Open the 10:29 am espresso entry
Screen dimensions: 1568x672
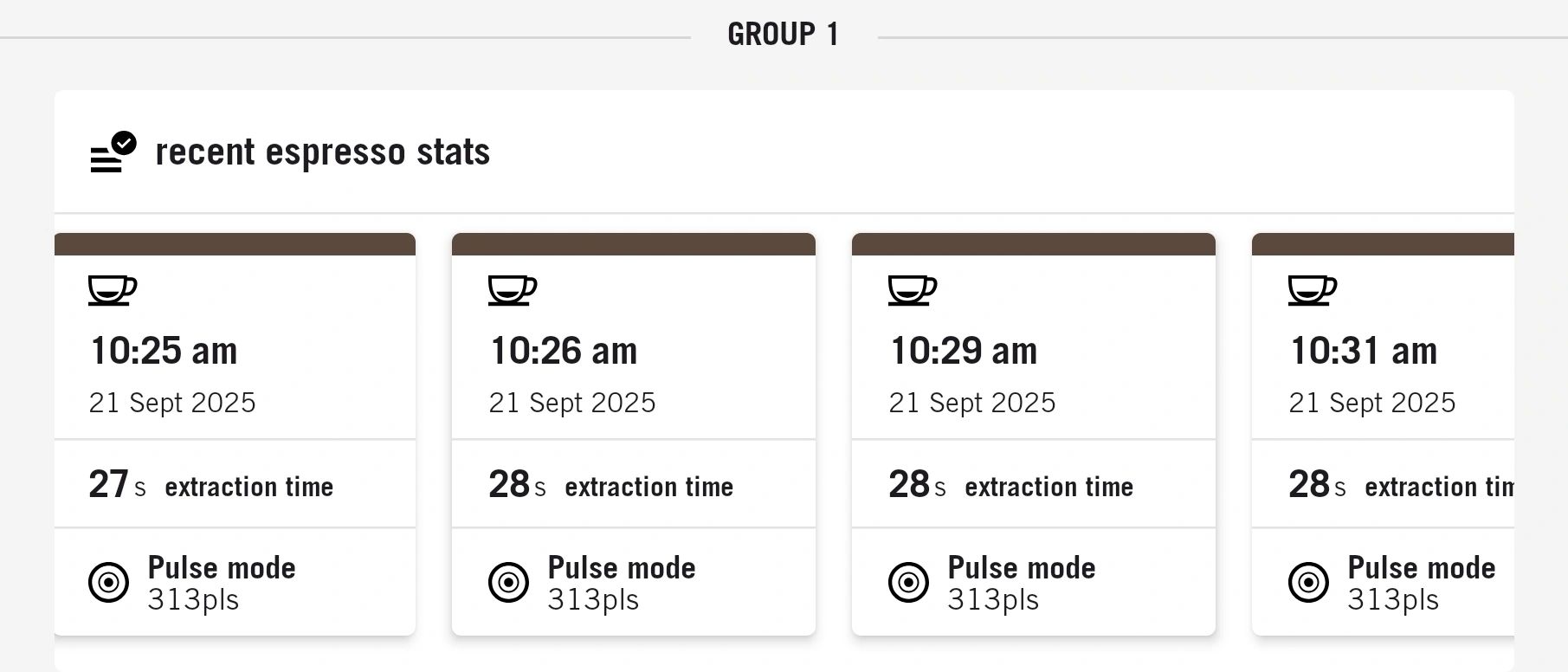(964, 351)
